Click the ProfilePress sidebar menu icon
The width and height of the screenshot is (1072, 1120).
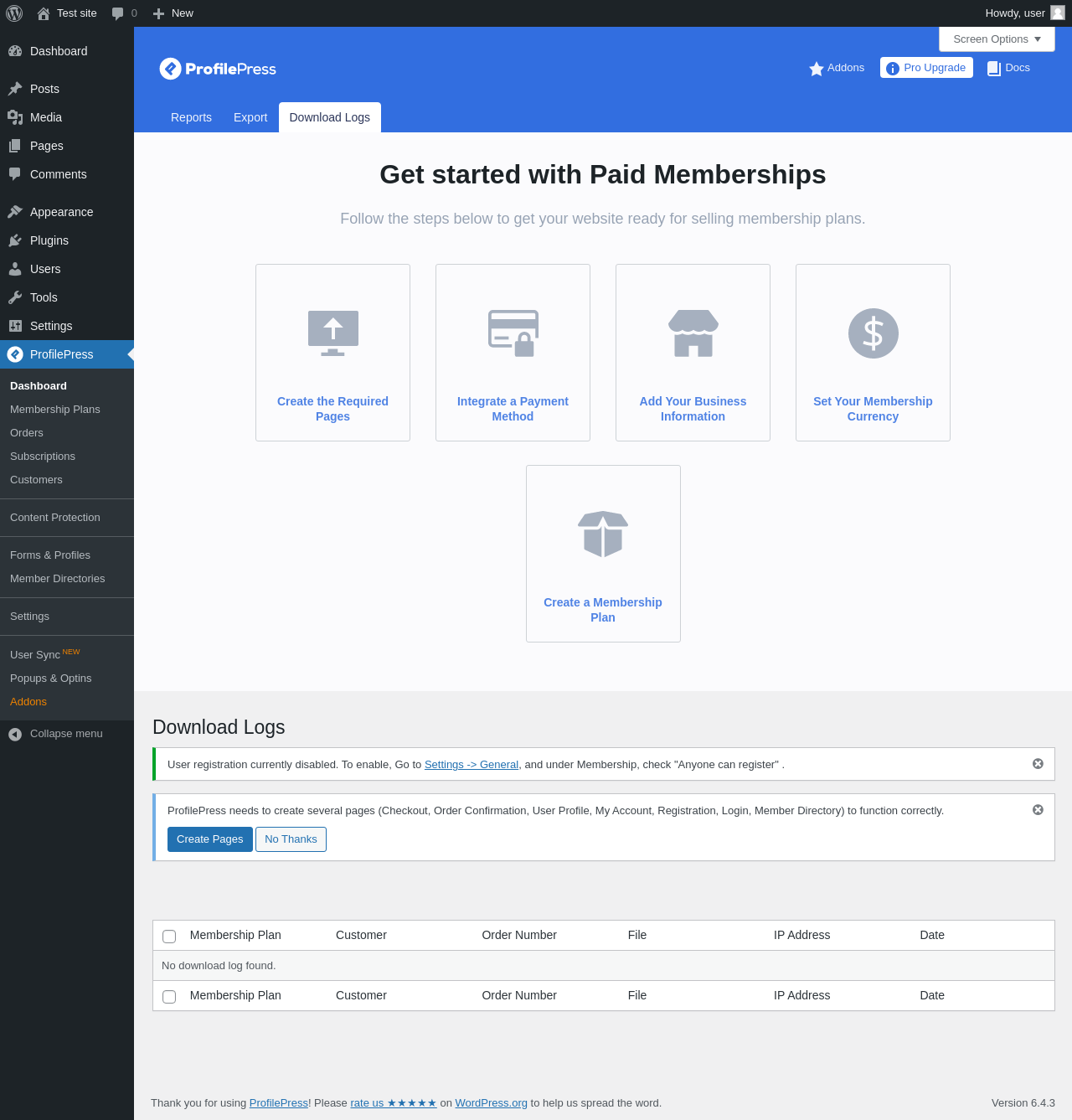click(x=15, y=354)
